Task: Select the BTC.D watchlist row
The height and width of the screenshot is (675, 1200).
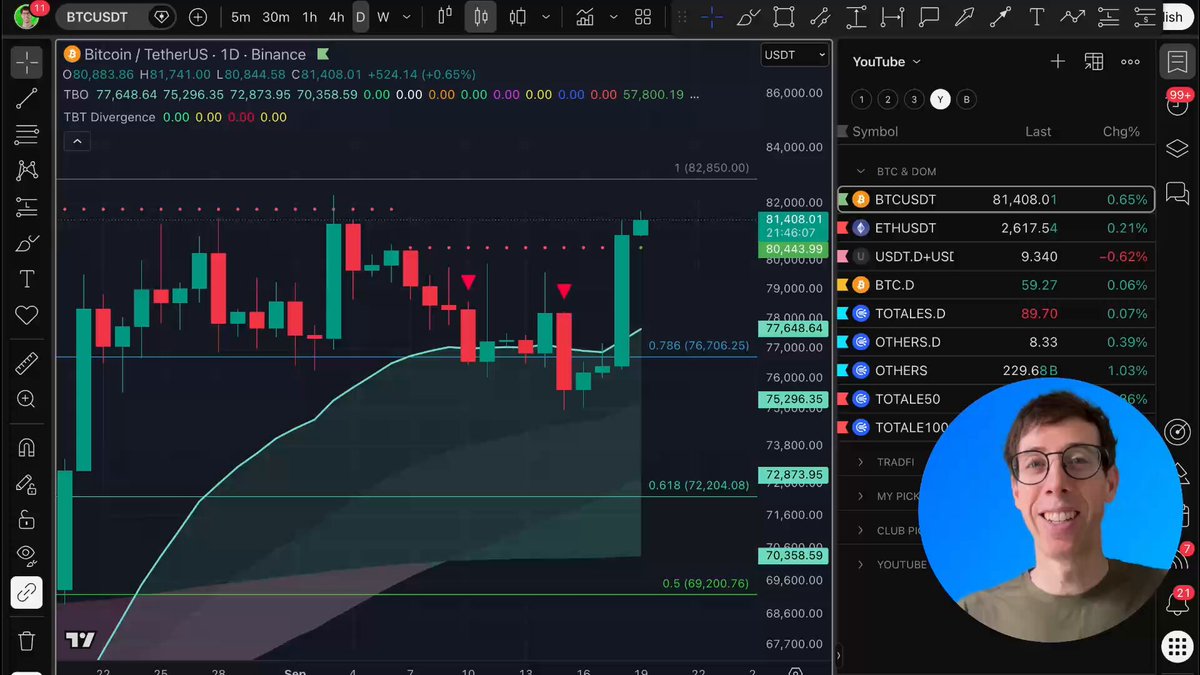Action: coord(996,285)
